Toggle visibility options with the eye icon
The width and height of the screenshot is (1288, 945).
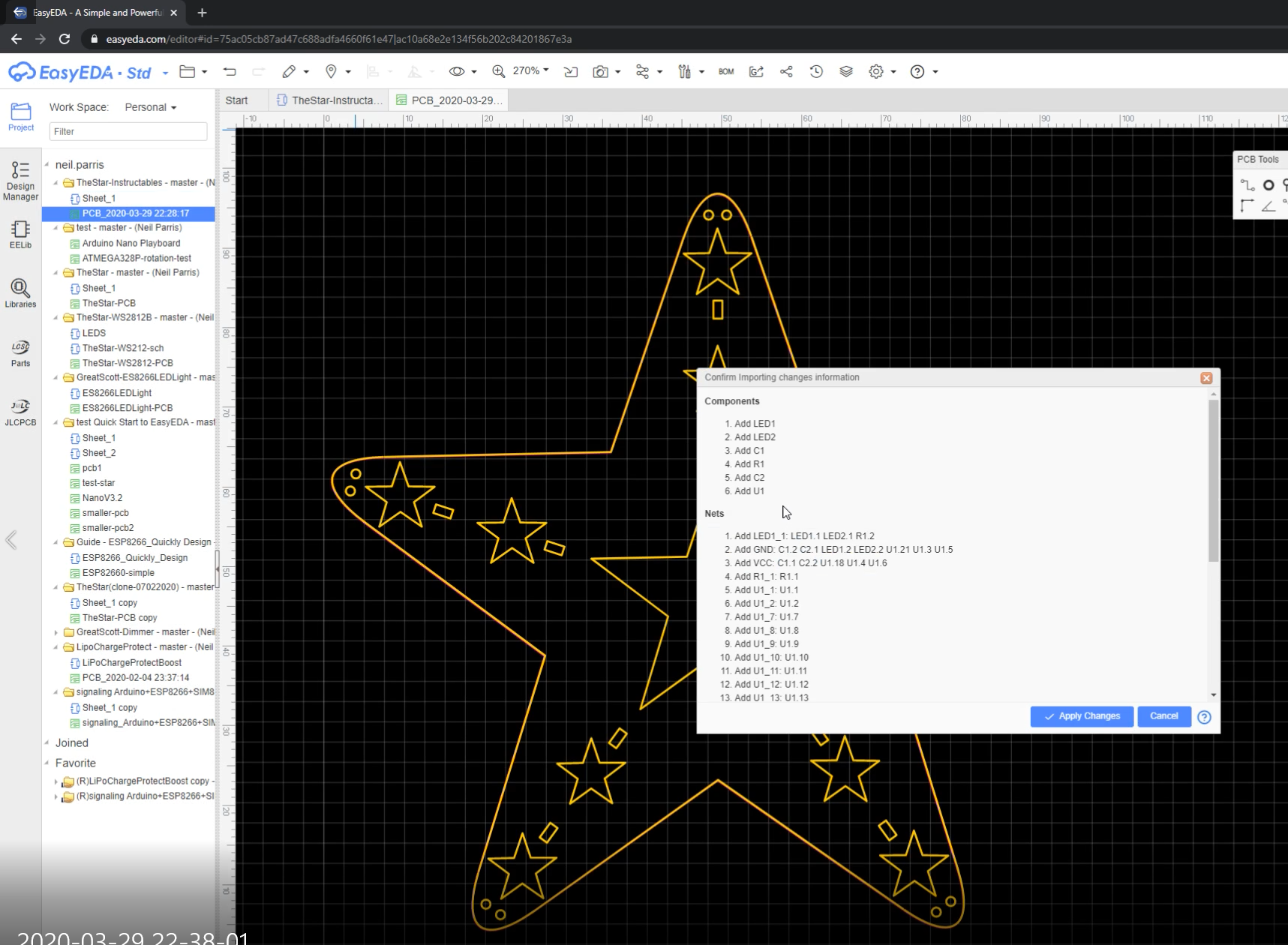[458, 71]
